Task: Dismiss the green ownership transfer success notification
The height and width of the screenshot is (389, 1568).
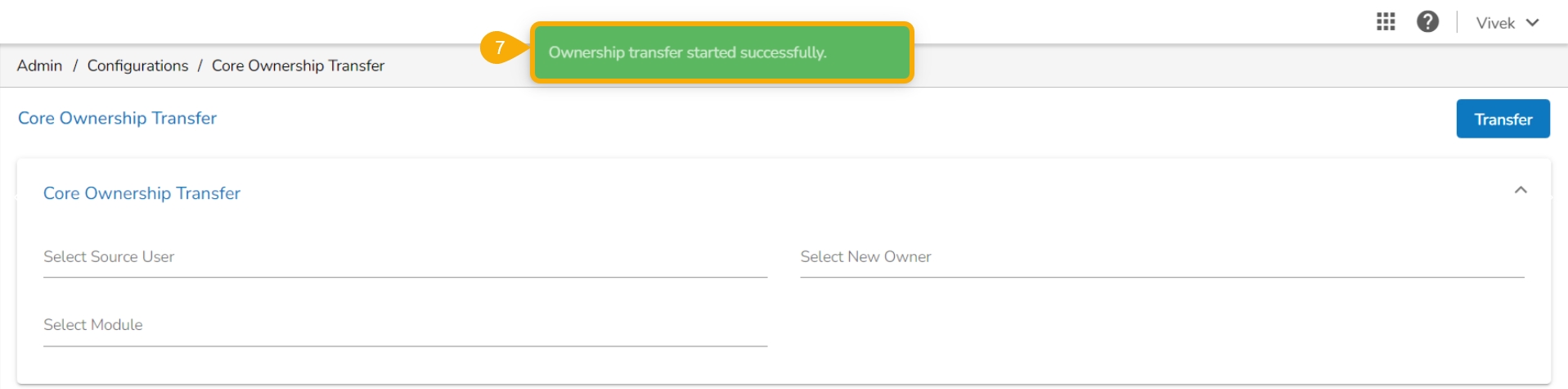Action: click(721, 52)
